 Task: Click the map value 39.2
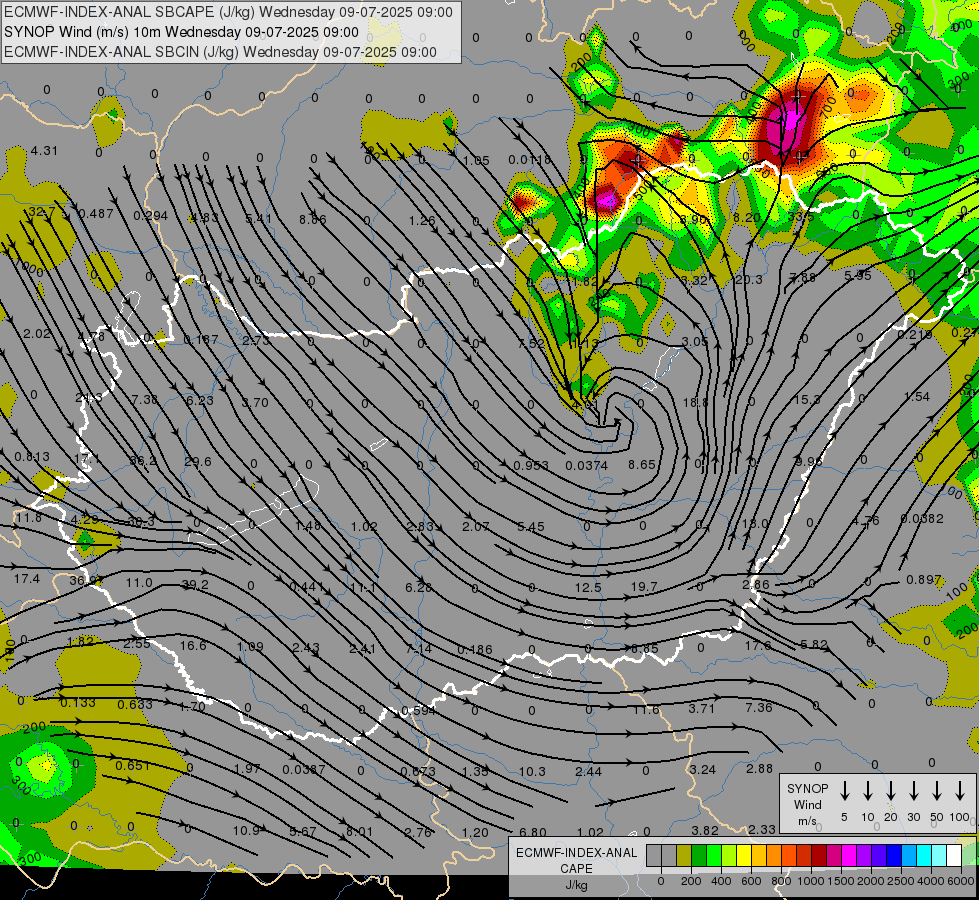(195, 585)
